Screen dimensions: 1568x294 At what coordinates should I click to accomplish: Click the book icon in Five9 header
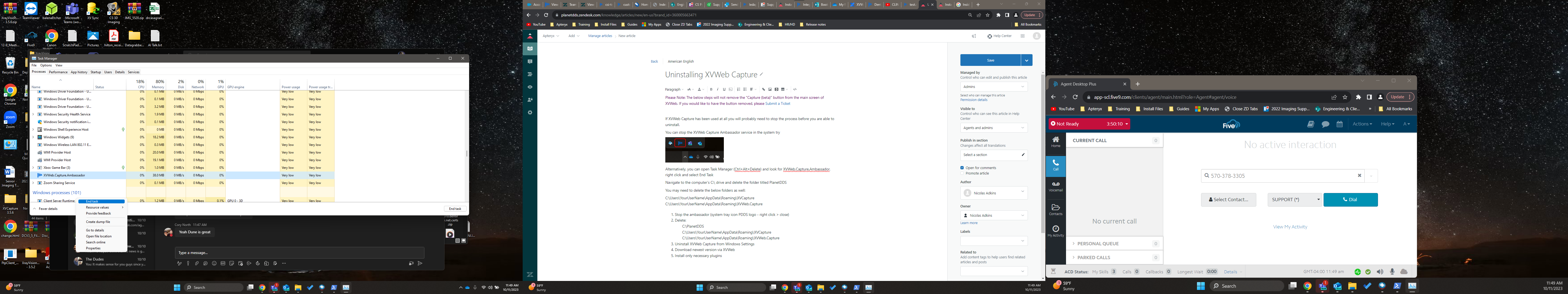pyautogui.click(x=1310, y=124)
